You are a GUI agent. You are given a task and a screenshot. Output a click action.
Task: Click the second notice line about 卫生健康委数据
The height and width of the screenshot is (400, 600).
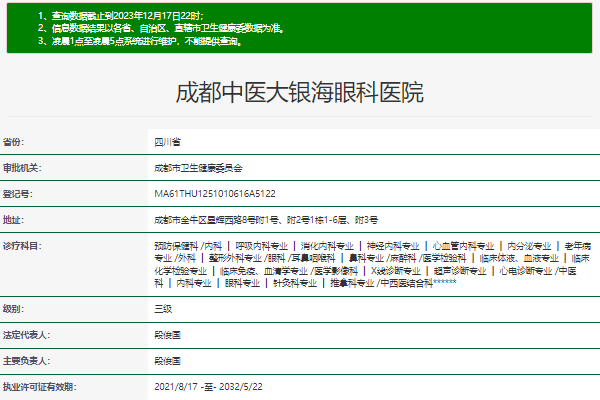[161, 28]
